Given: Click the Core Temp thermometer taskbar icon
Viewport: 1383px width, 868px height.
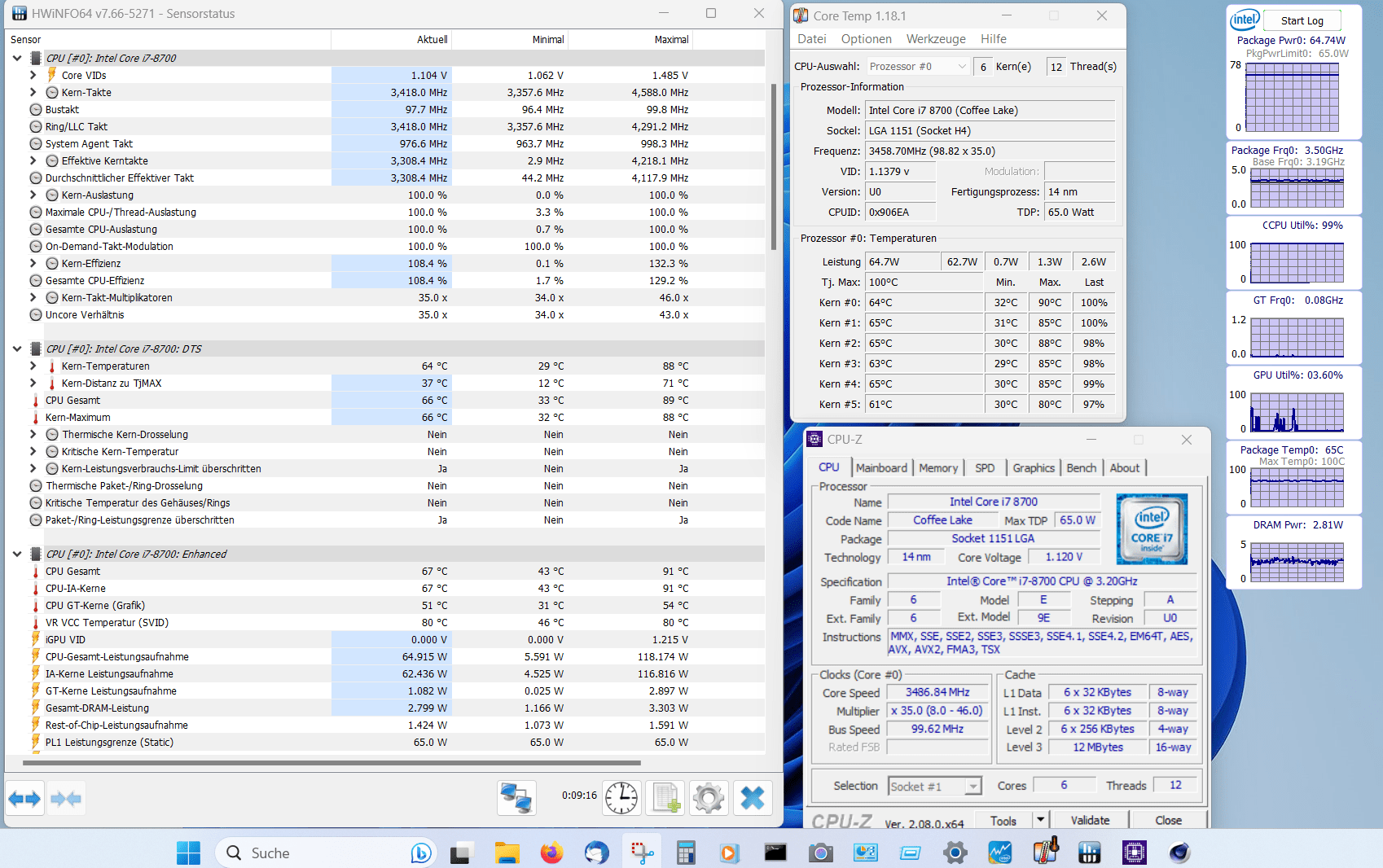Looking at the screenshot, I should pos(1045,851).
